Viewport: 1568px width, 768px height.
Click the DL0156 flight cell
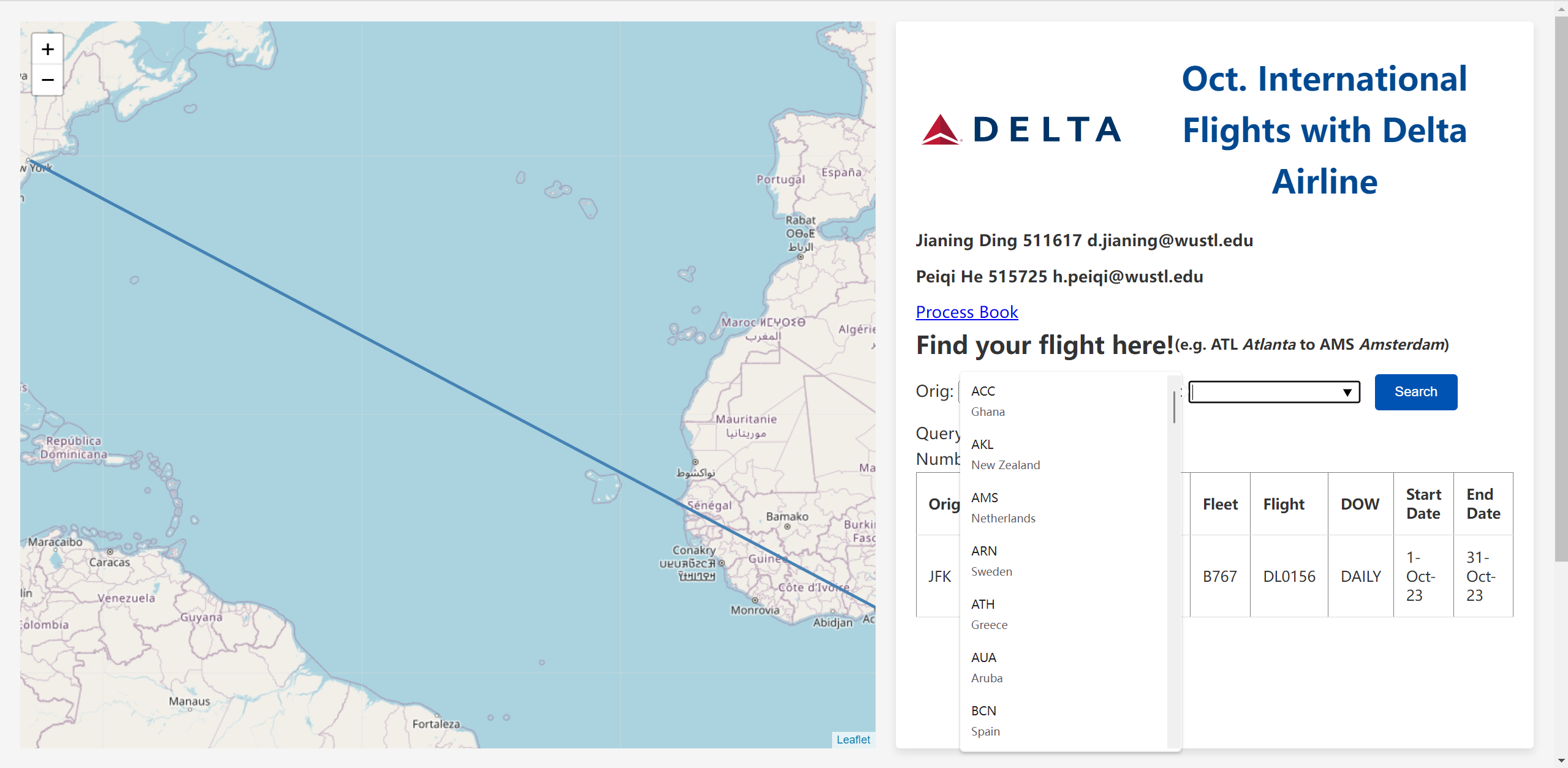coord(1289,576)
